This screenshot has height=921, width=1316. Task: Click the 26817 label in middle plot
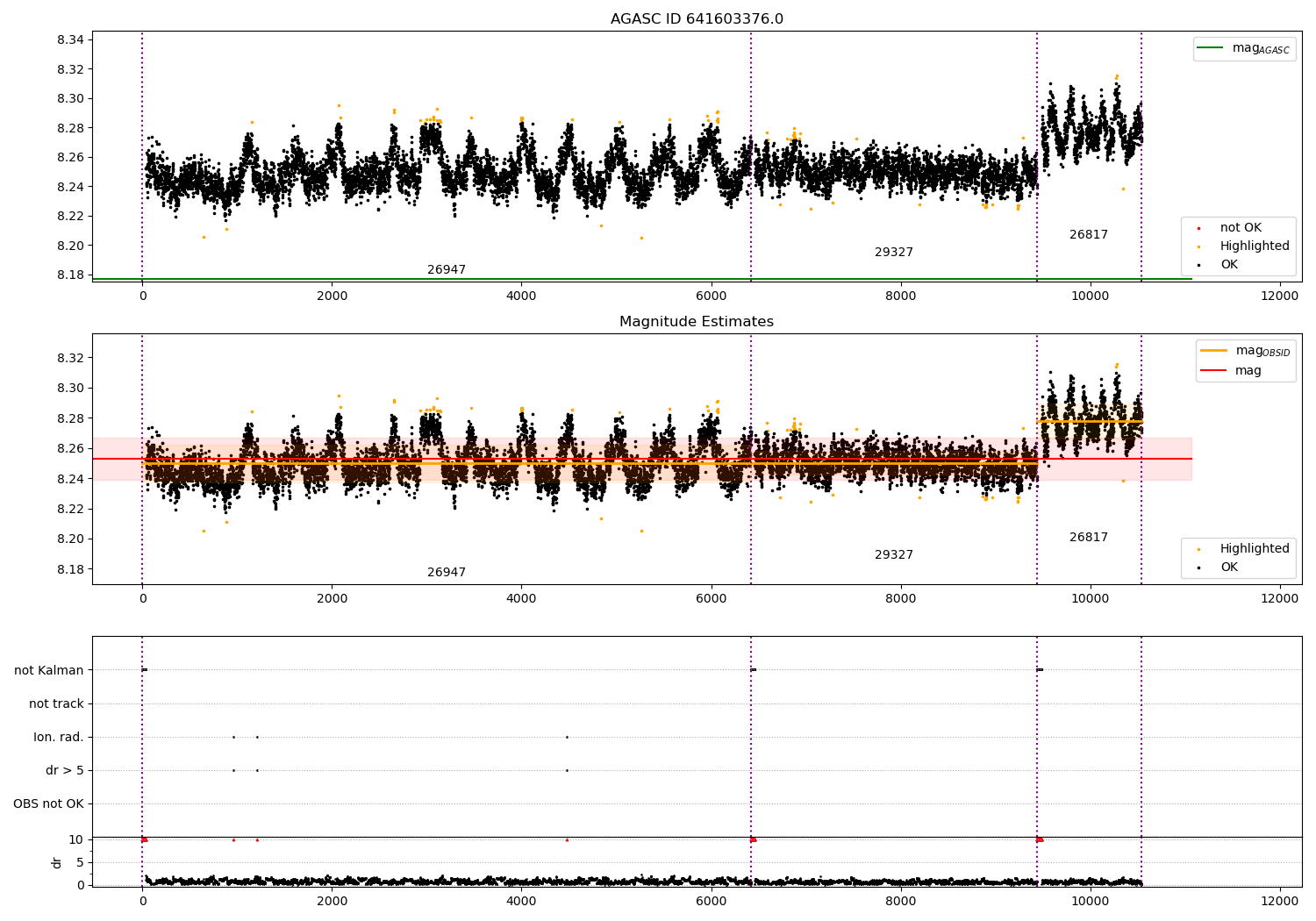coord(1089,538)
